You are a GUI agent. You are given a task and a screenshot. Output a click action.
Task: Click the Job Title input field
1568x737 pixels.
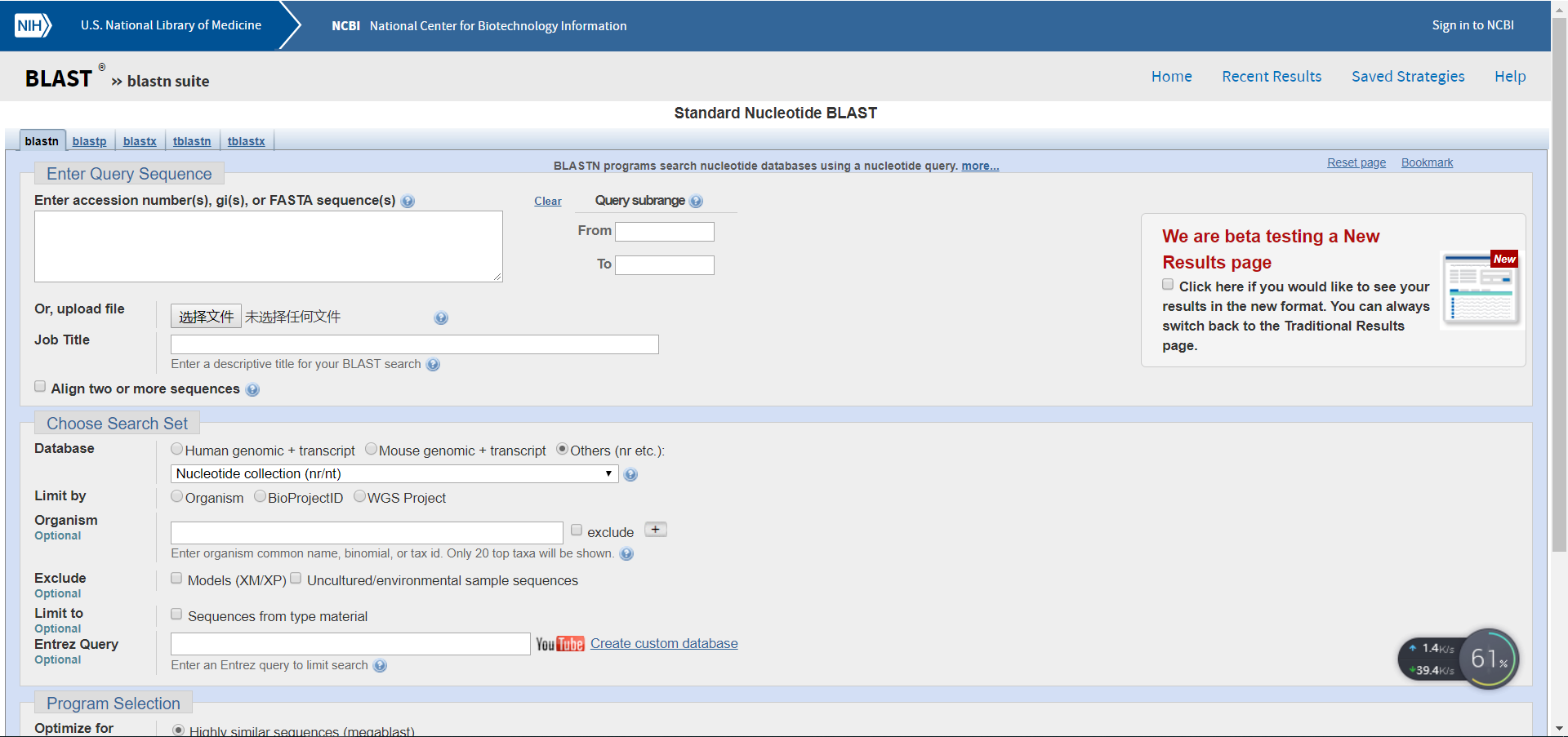pos(415,344)
